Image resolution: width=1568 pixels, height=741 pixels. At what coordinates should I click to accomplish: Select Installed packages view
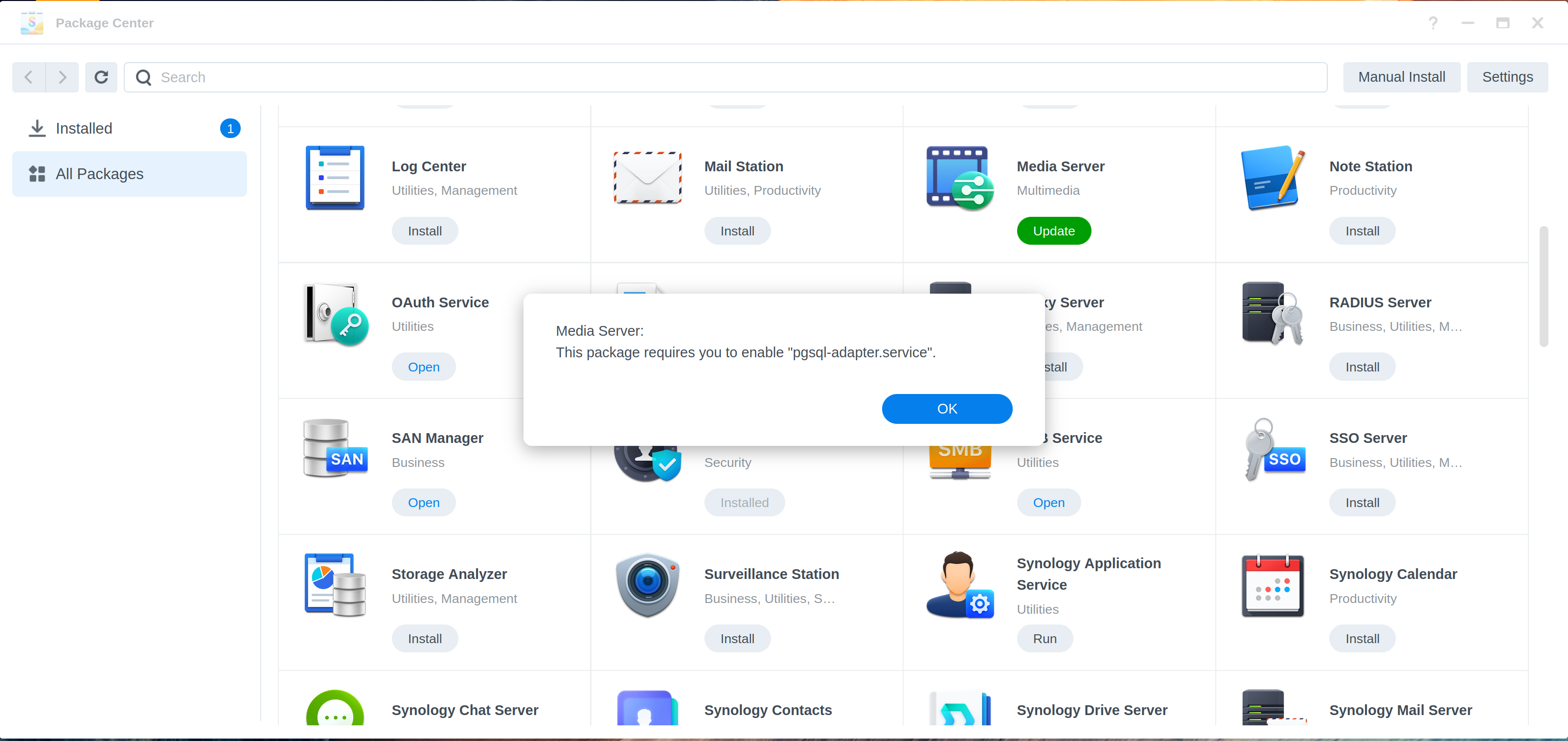84,128
